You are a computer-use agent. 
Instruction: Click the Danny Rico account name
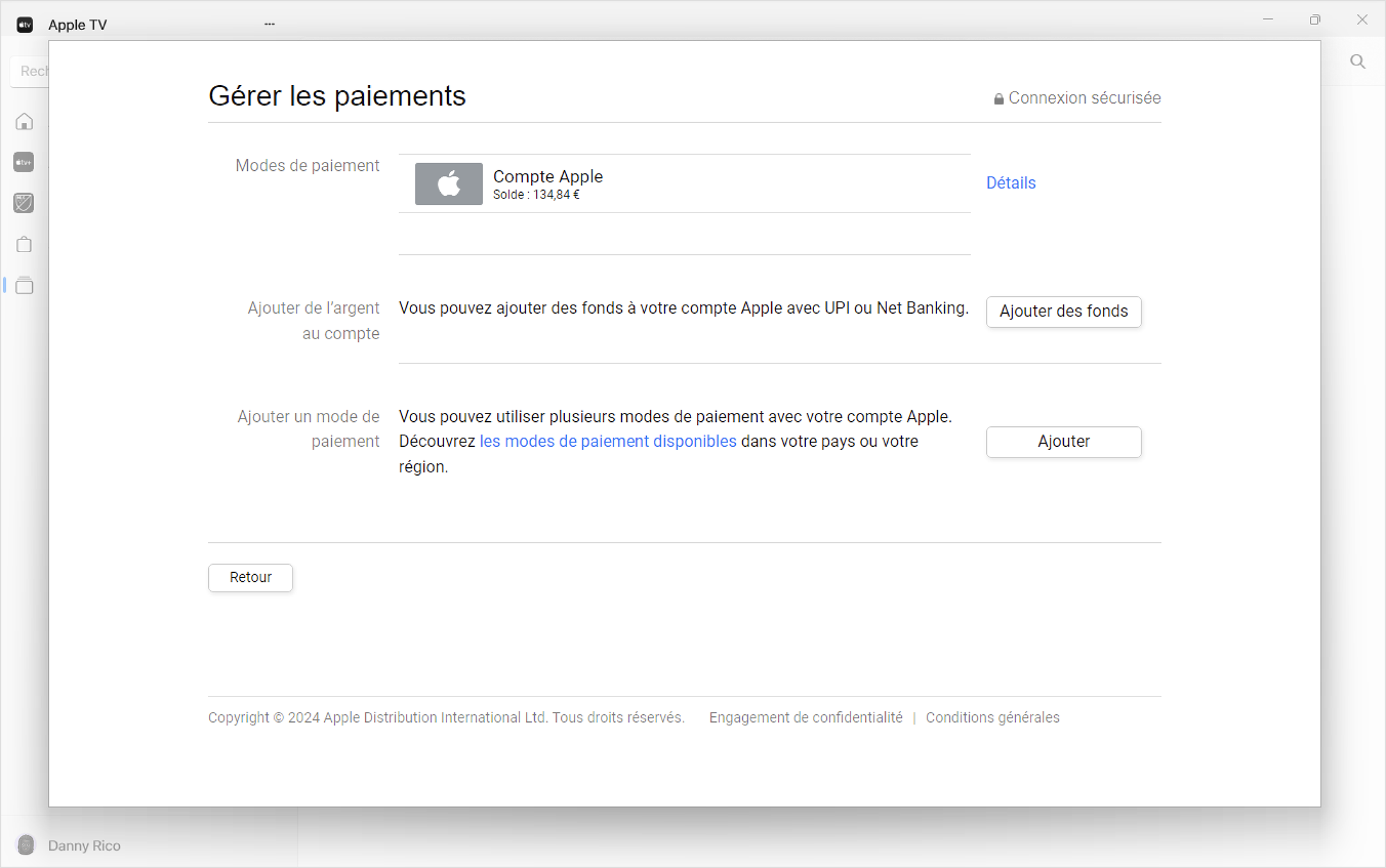pyautogui.click(x=84, y=846)
